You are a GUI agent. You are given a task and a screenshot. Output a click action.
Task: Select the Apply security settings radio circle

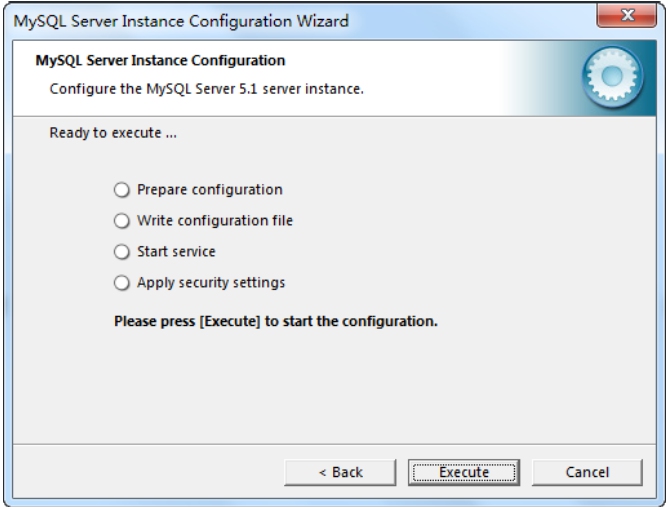pyautogui.click(x=122, y=283)
